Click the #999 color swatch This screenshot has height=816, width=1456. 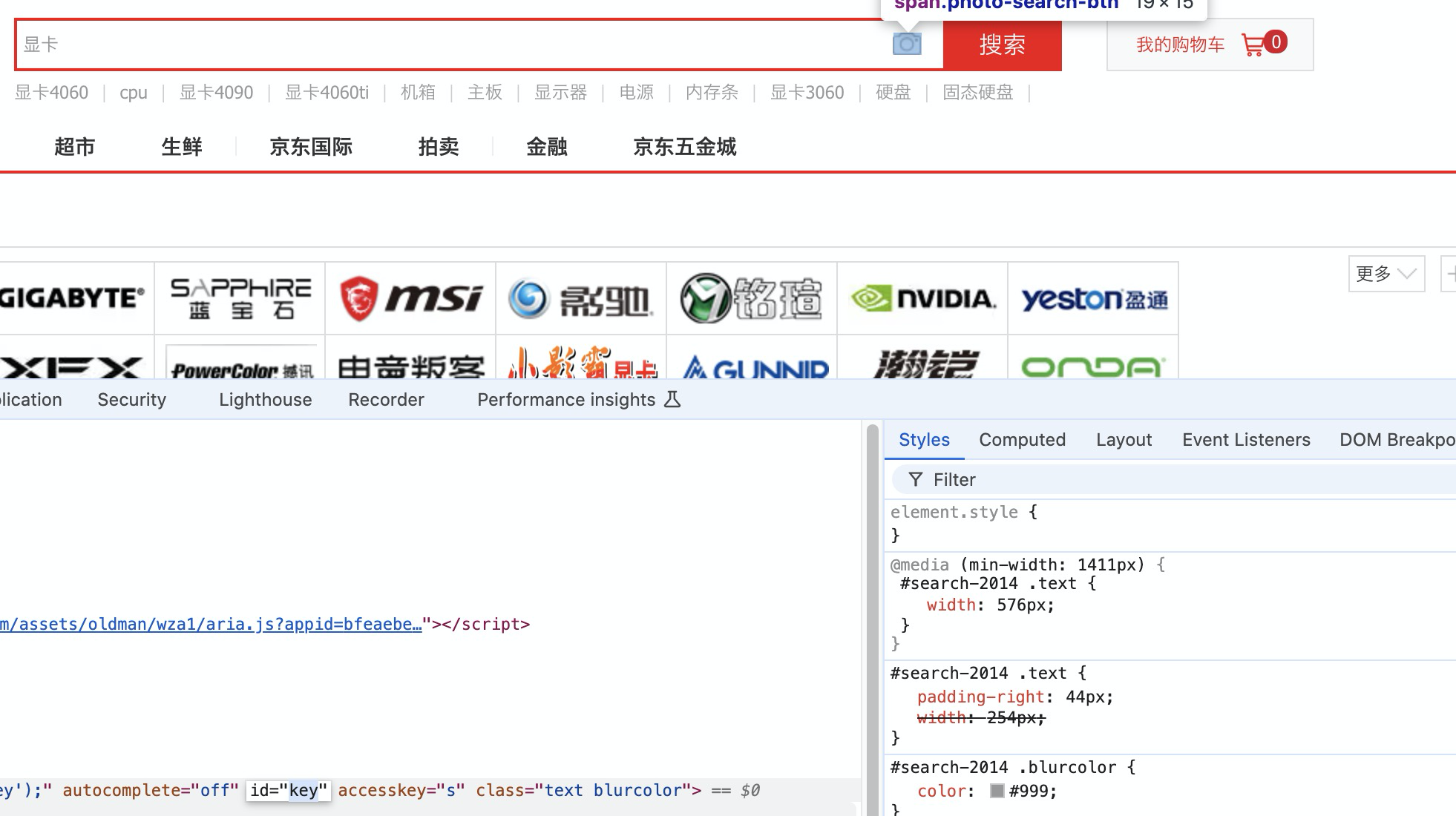[997, 792]
